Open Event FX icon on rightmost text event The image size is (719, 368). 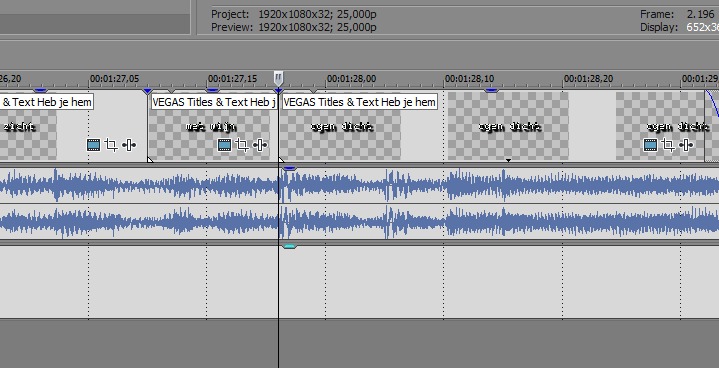(x=686, y=145)
